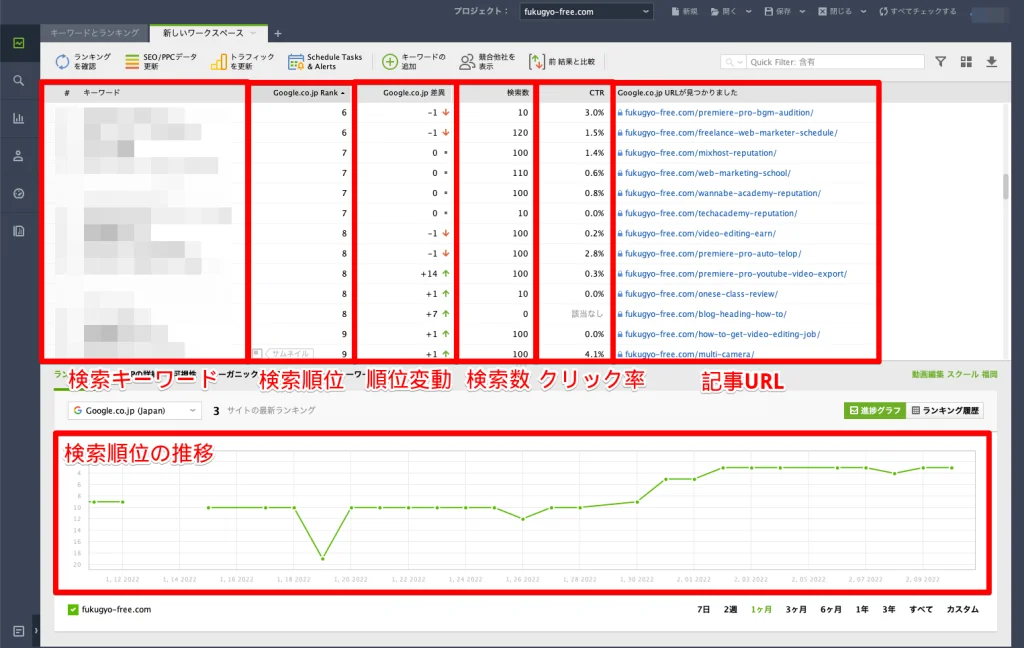Image resolution: width=1024 pixels, height=648 pixels.
Task: Open the premiere-pro-youtube-video-export URL link
Action: (736, 274)
